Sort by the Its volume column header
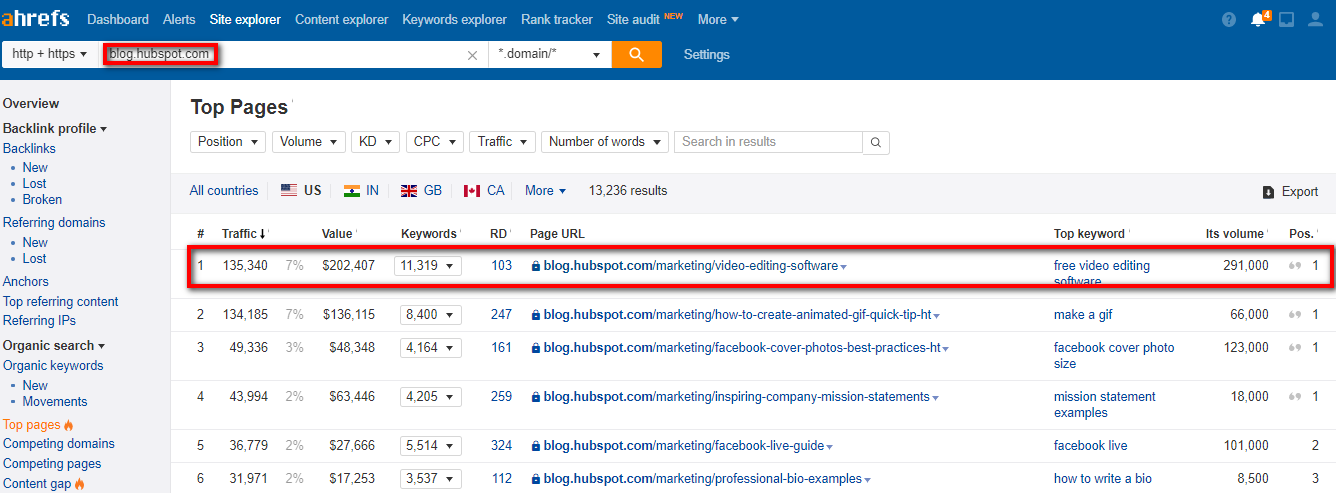Image resolution: width=1336 pixels, height=493 pixels. coord(1235,233)
